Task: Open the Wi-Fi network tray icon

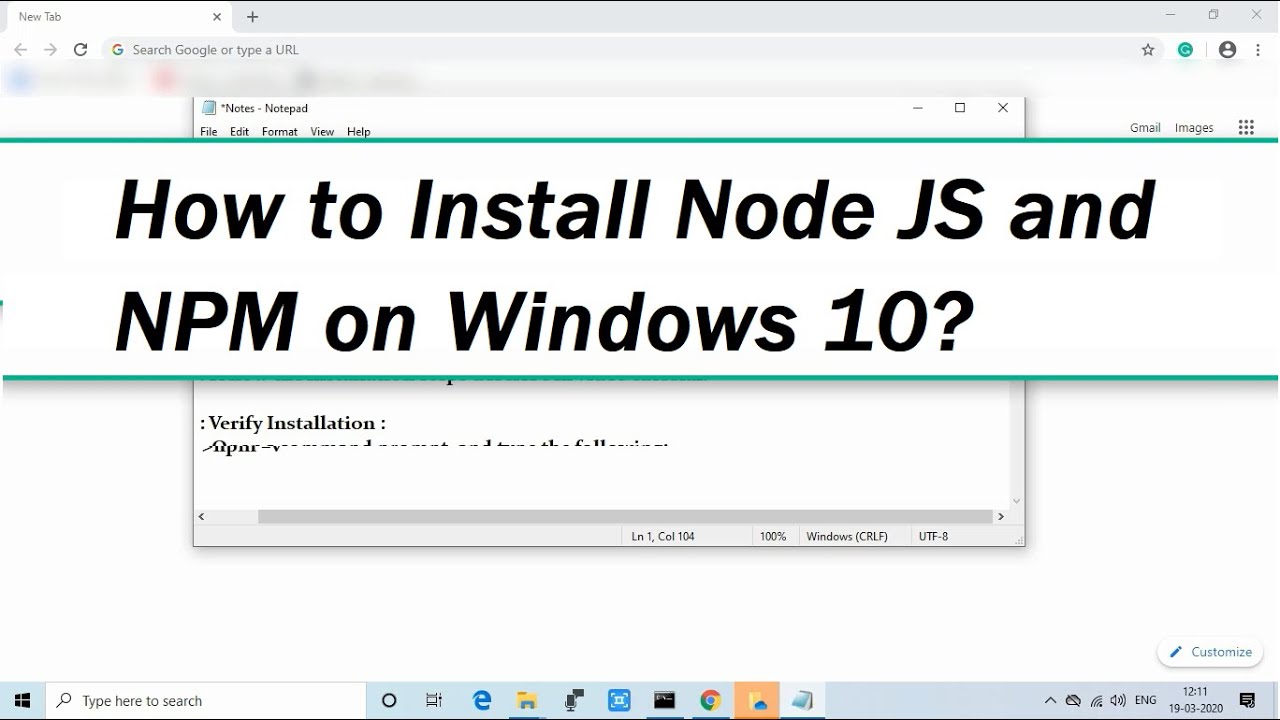Action: [1097, 701]
